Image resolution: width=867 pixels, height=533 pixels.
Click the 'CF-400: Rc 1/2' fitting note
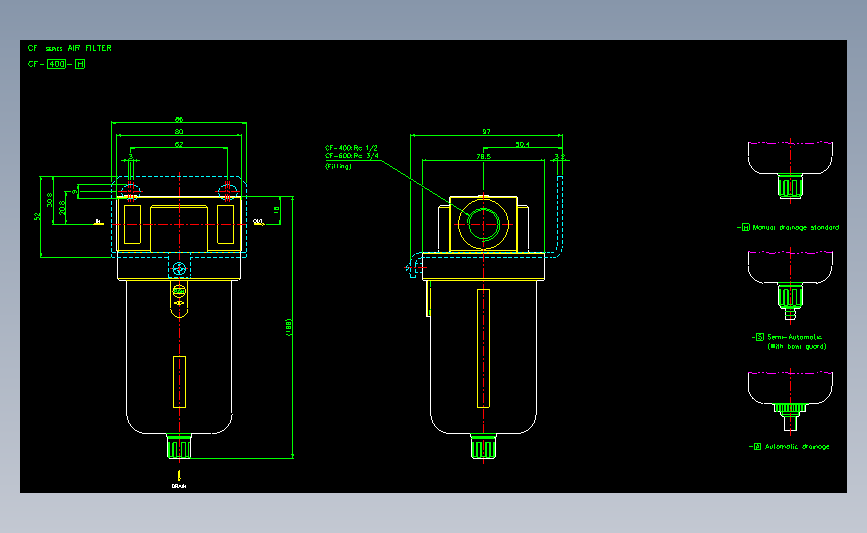point(351,148)
